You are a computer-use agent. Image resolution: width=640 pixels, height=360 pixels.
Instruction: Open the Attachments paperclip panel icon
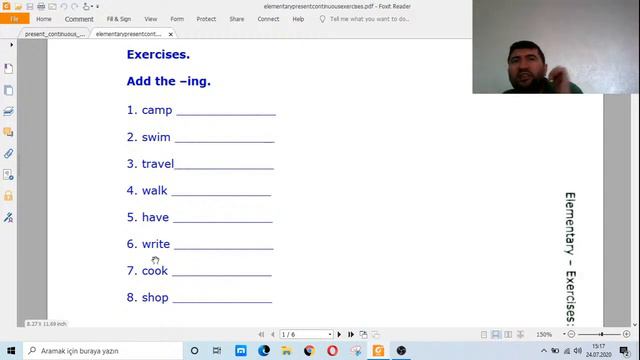8,153
